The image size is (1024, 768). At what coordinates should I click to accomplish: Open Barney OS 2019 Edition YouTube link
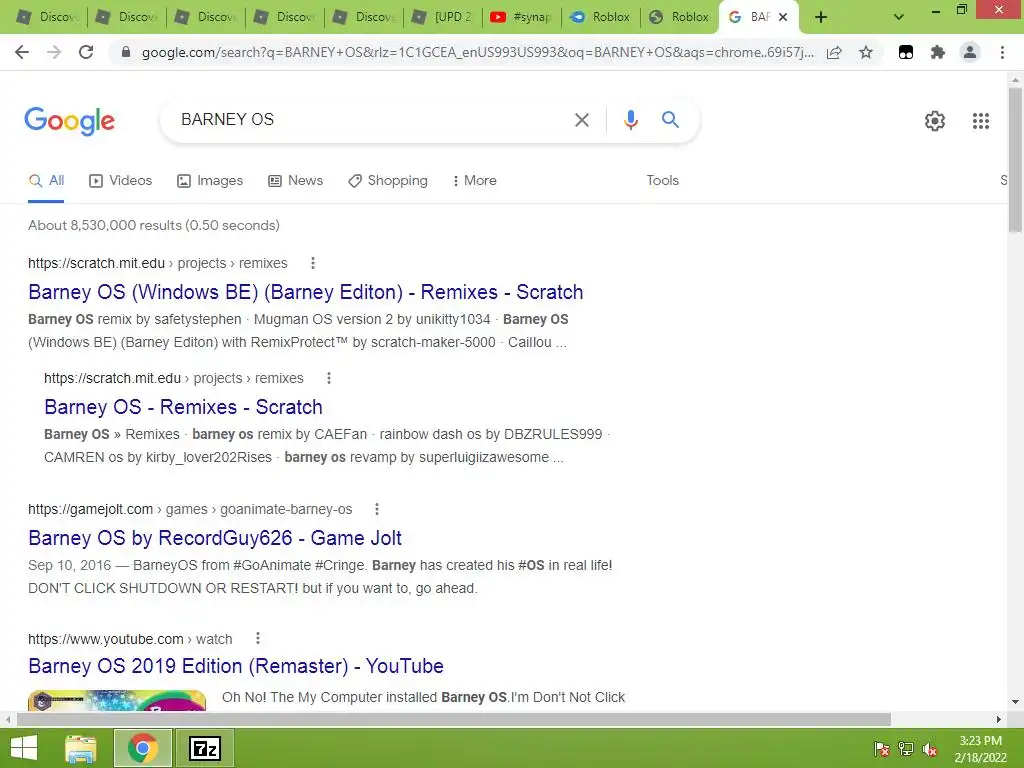[x=236, y=665]
